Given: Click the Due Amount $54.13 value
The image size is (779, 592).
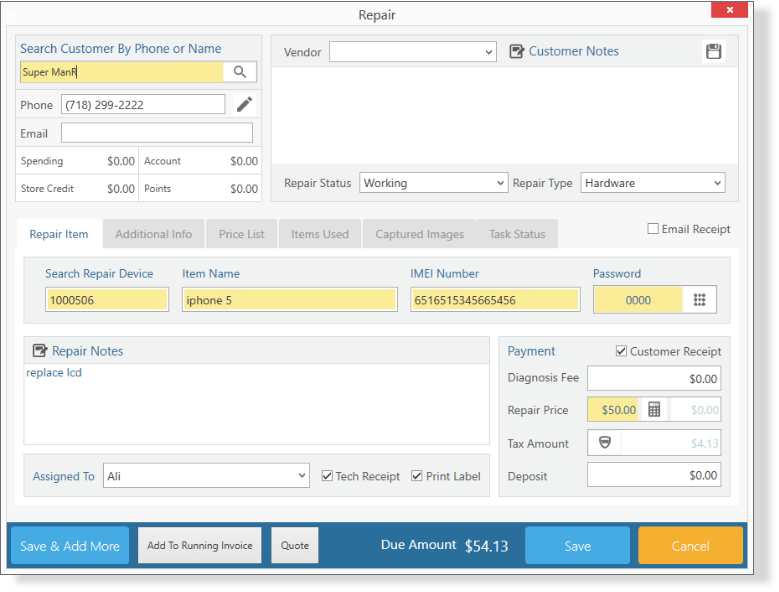Looking at the screenshot, I should tap(486, 546).
